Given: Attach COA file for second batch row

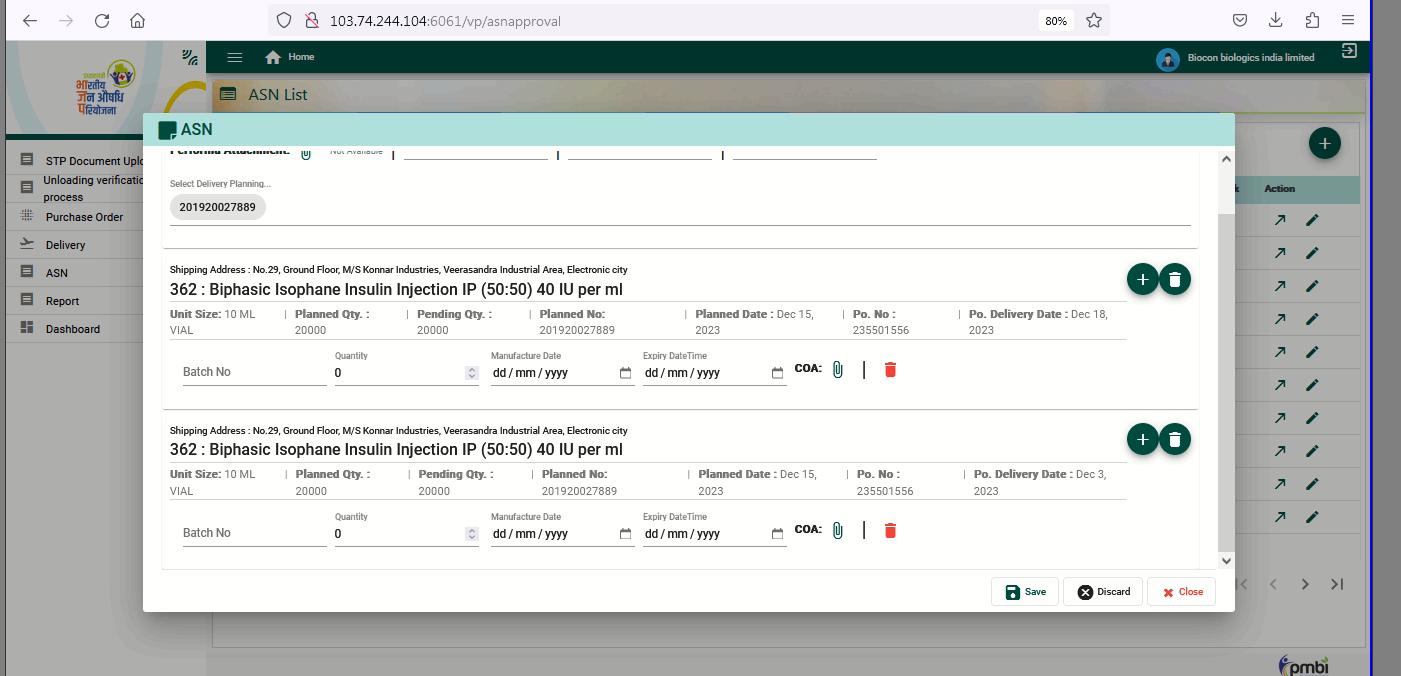Looking at the screenshot, I should click(x=837, y=530).
